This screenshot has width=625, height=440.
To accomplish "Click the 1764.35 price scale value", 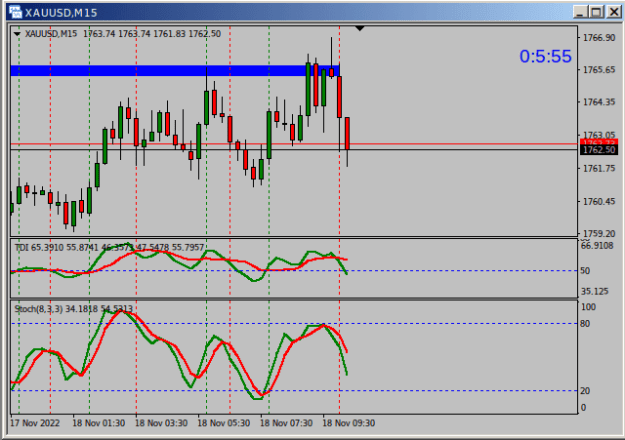I will click(599, 102).
